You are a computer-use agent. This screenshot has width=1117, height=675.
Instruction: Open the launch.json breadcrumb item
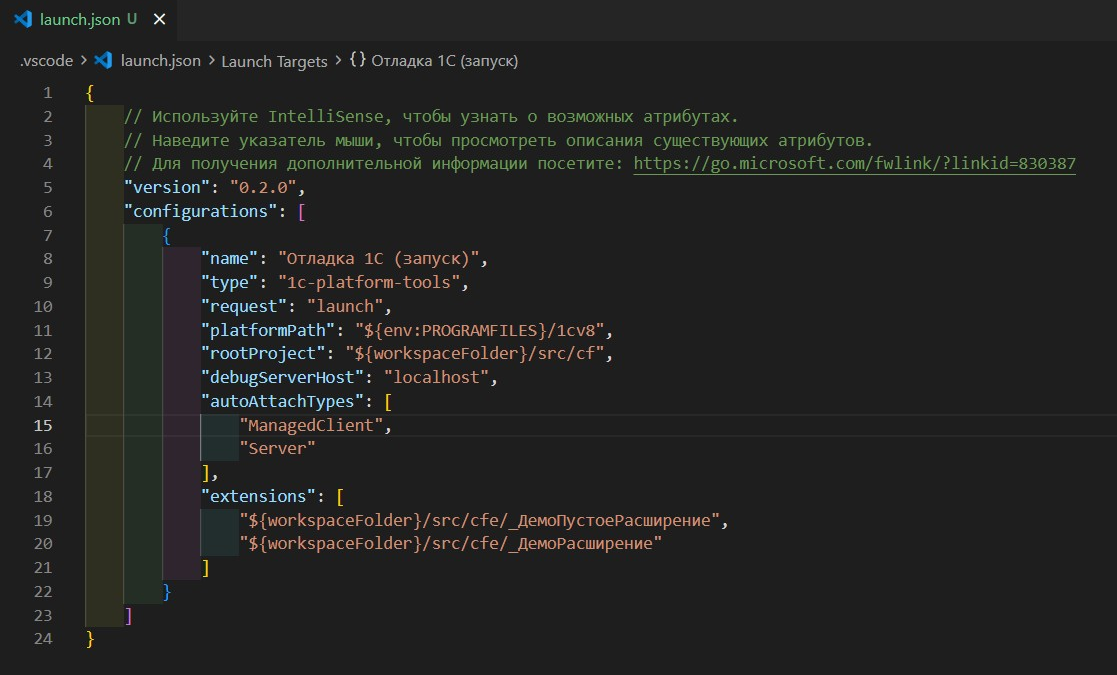click(x=160, y=61)
